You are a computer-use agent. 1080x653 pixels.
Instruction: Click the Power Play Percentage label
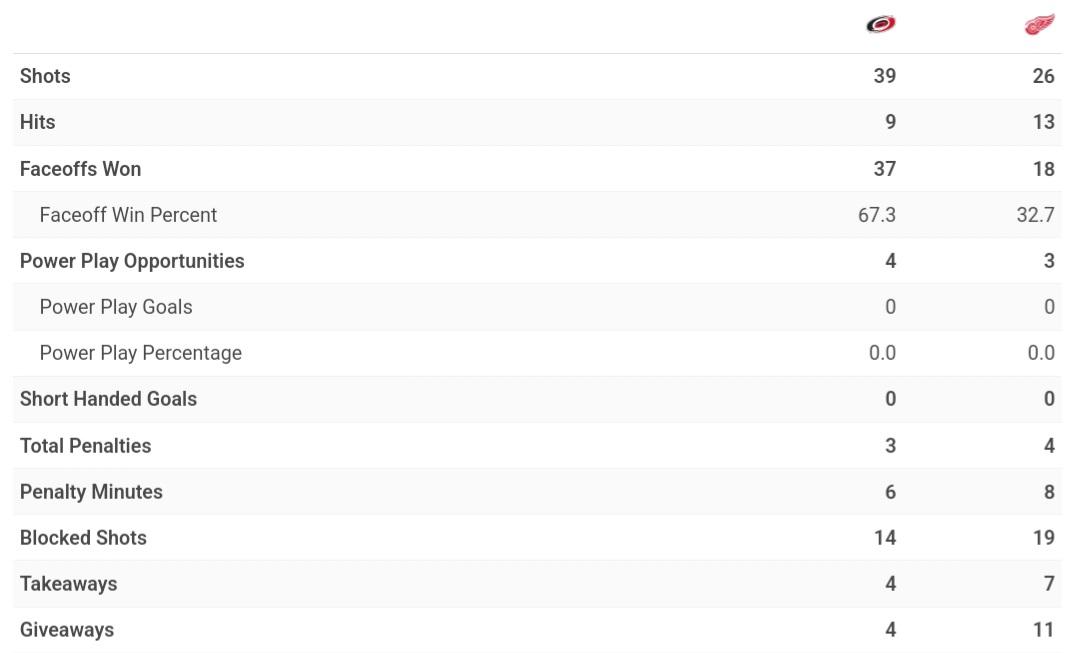click(x=141, y=353)
